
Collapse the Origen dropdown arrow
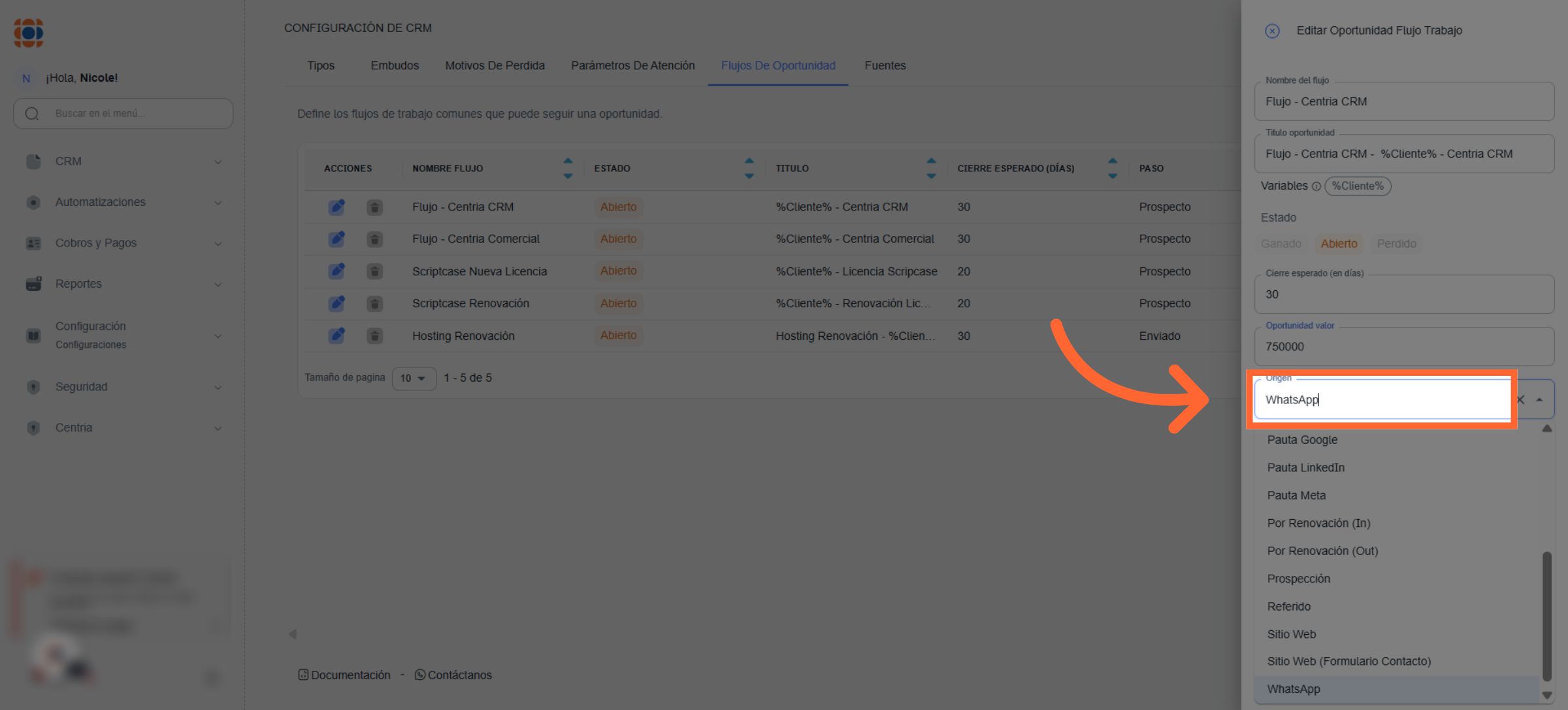[1539, 400]
